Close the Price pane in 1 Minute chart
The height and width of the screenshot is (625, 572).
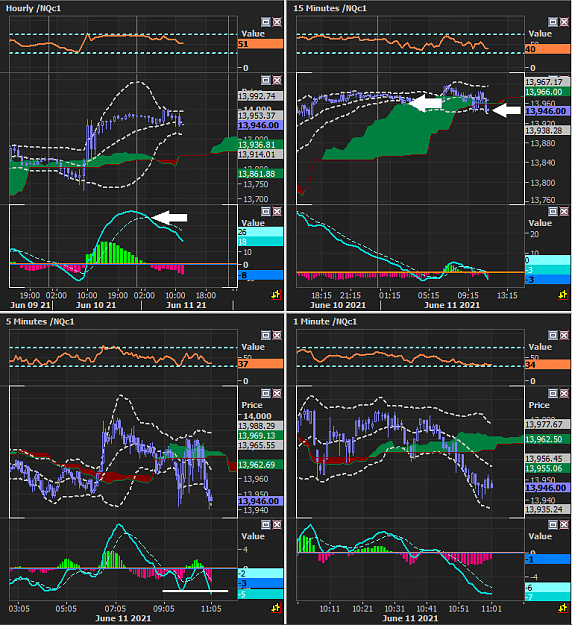564,393
